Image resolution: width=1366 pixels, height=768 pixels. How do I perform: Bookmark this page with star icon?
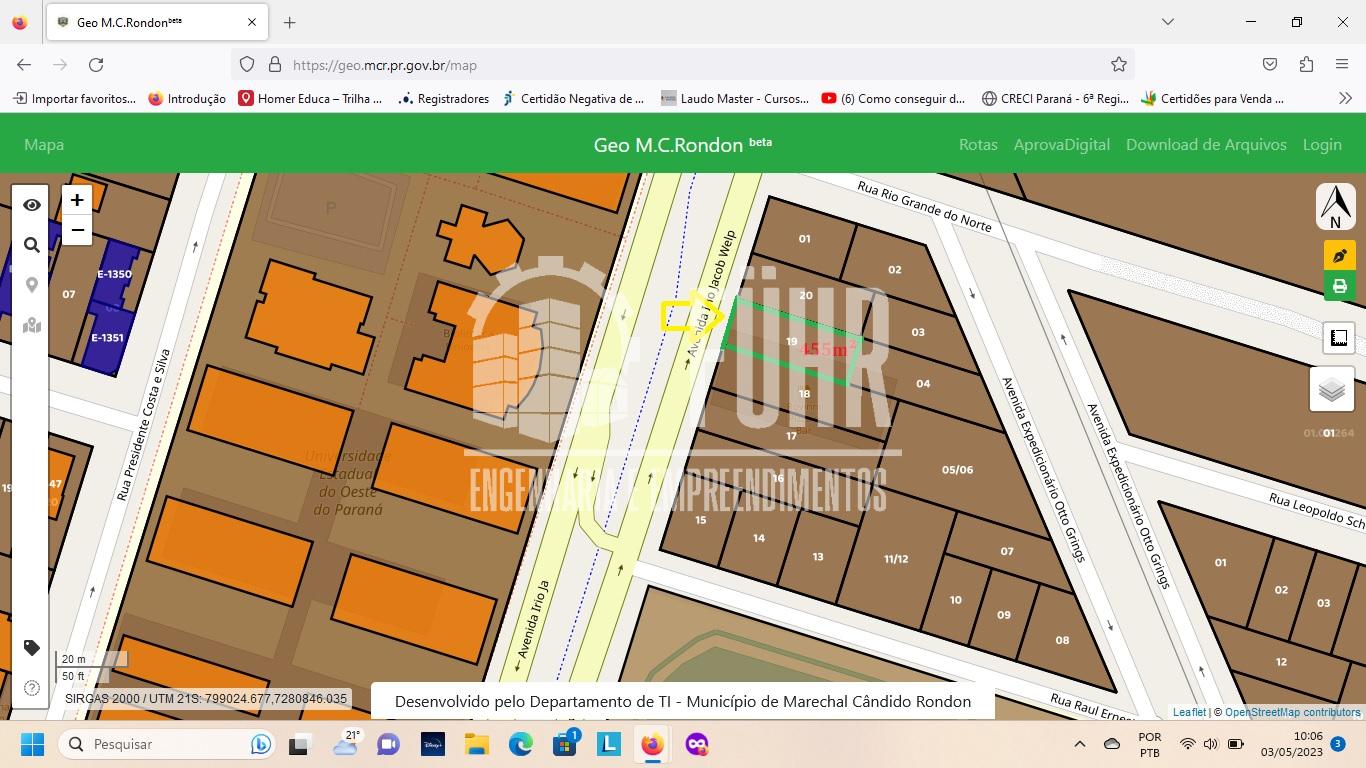click(1118, 64)
